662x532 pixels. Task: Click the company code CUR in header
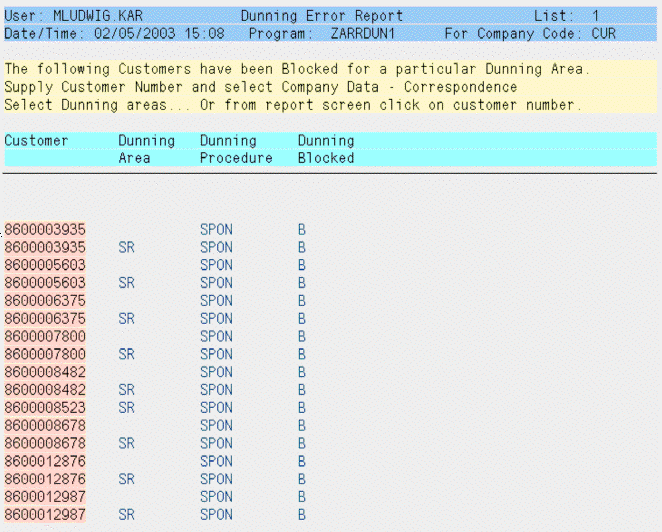pos(604,33)
